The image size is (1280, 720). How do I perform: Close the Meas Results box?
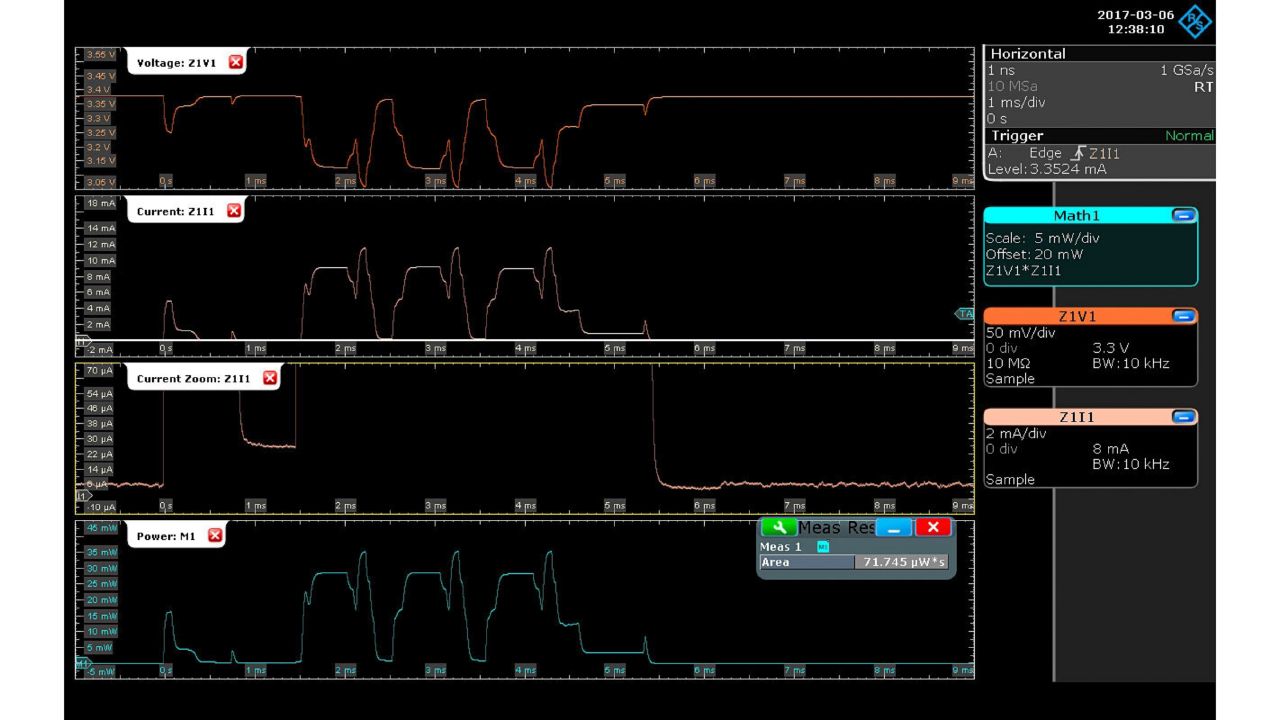[x=933, y=527]
